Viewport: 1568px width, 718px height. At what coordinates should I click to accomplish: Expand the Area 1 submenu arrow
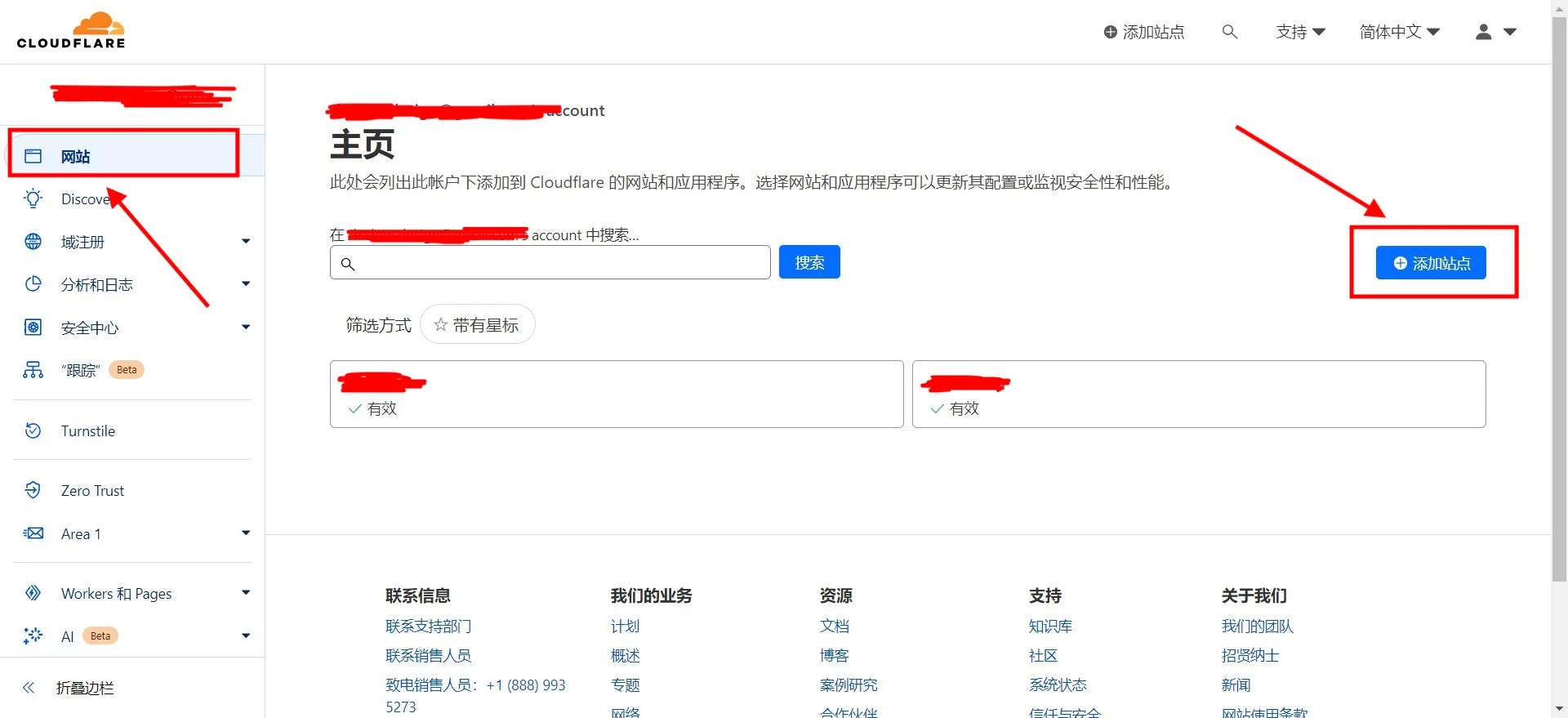click(246, 533)
